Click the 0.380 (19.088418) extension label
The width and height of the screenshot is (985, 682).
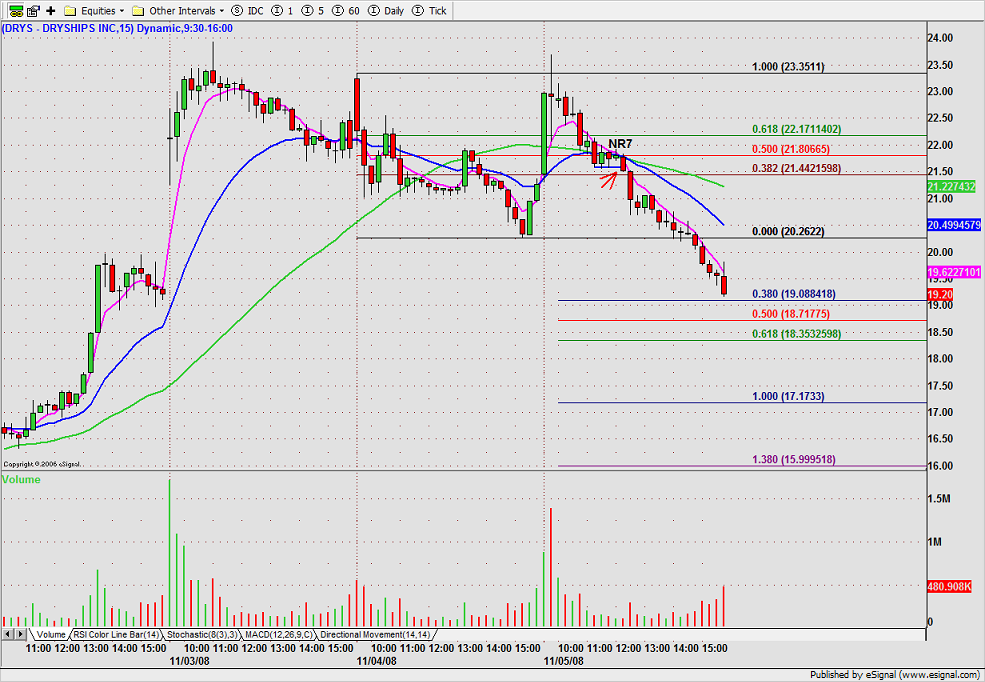794,294
